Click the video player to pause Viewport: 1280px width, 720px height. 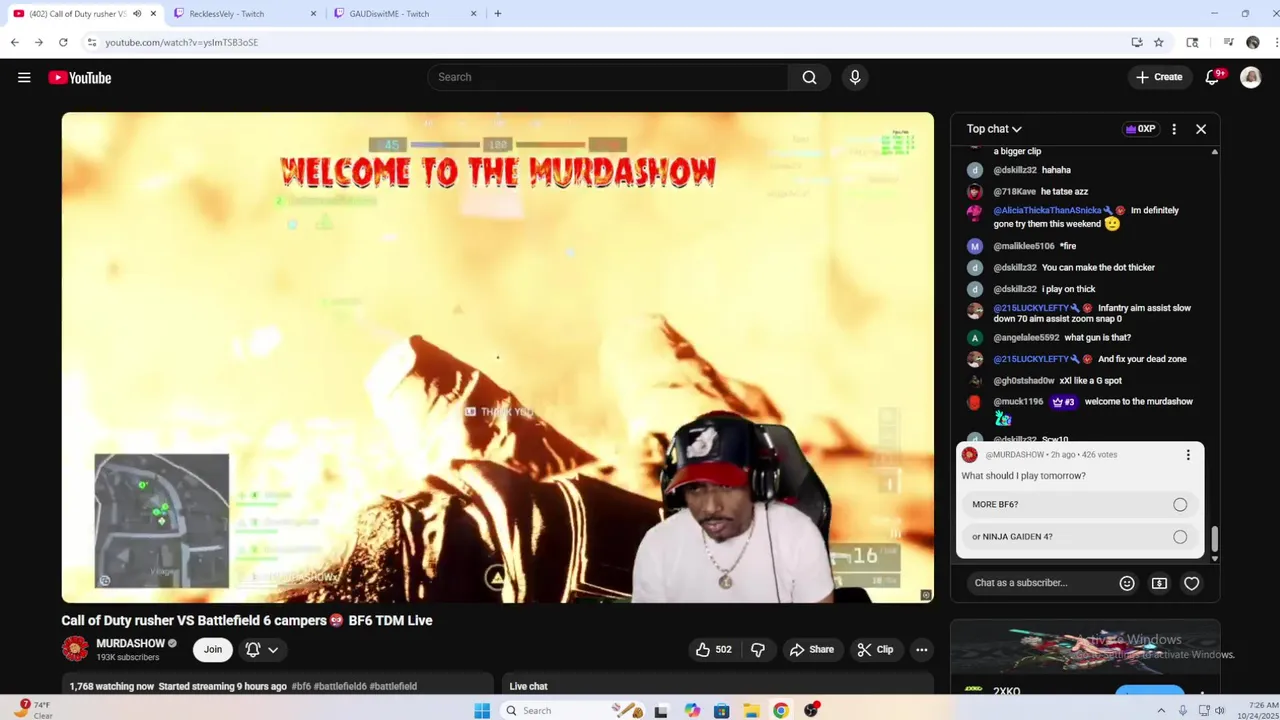pos(498,357)
